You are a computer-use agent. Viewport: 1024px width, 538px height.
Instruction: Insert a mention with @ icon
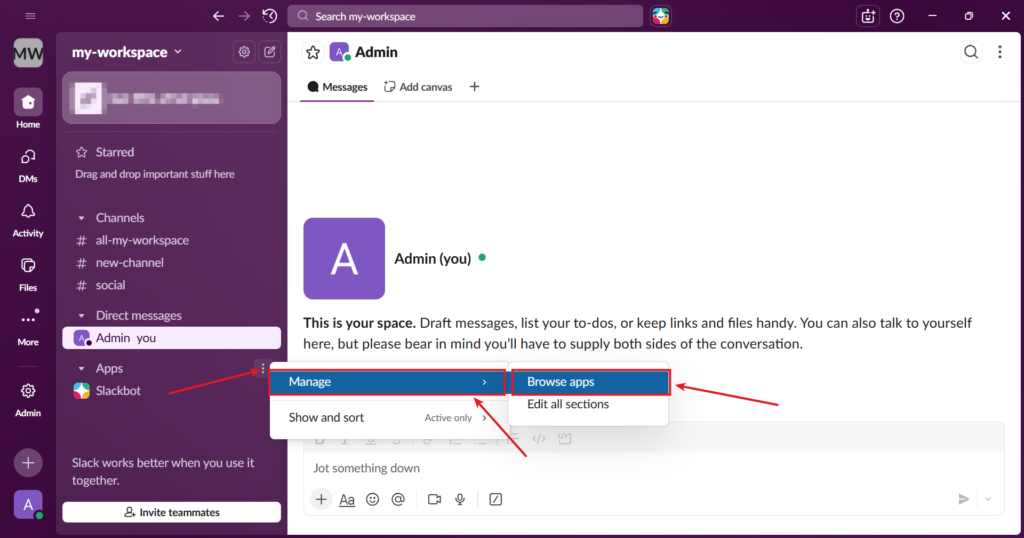pyautogui.click(x=398, y=499)
